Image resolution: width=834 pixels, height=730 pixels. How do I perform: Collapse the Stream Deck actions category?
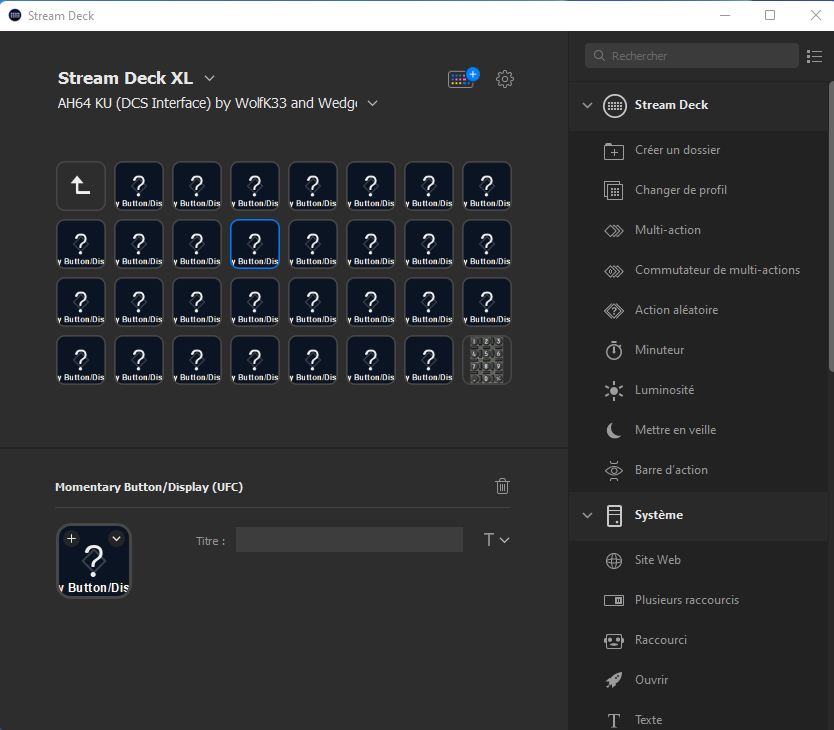[x=587, y=105]
